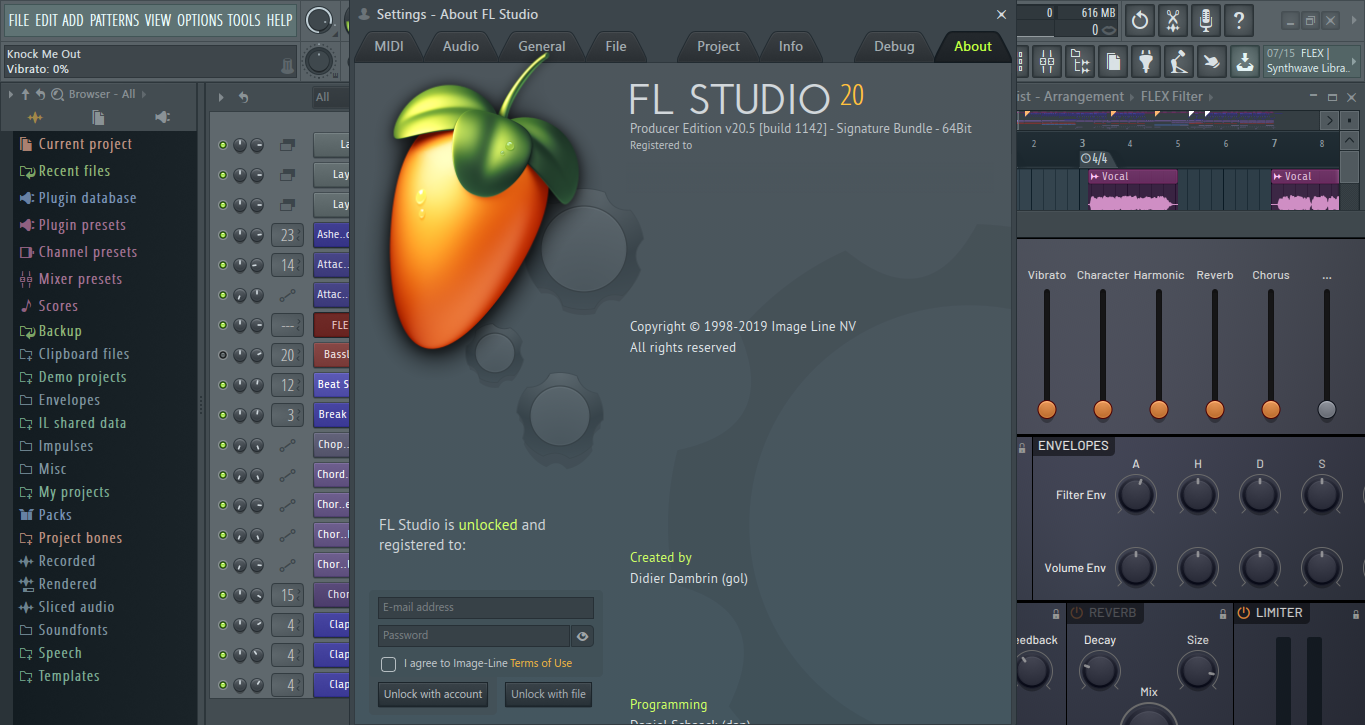Open General settings tab

click(542, 46)
